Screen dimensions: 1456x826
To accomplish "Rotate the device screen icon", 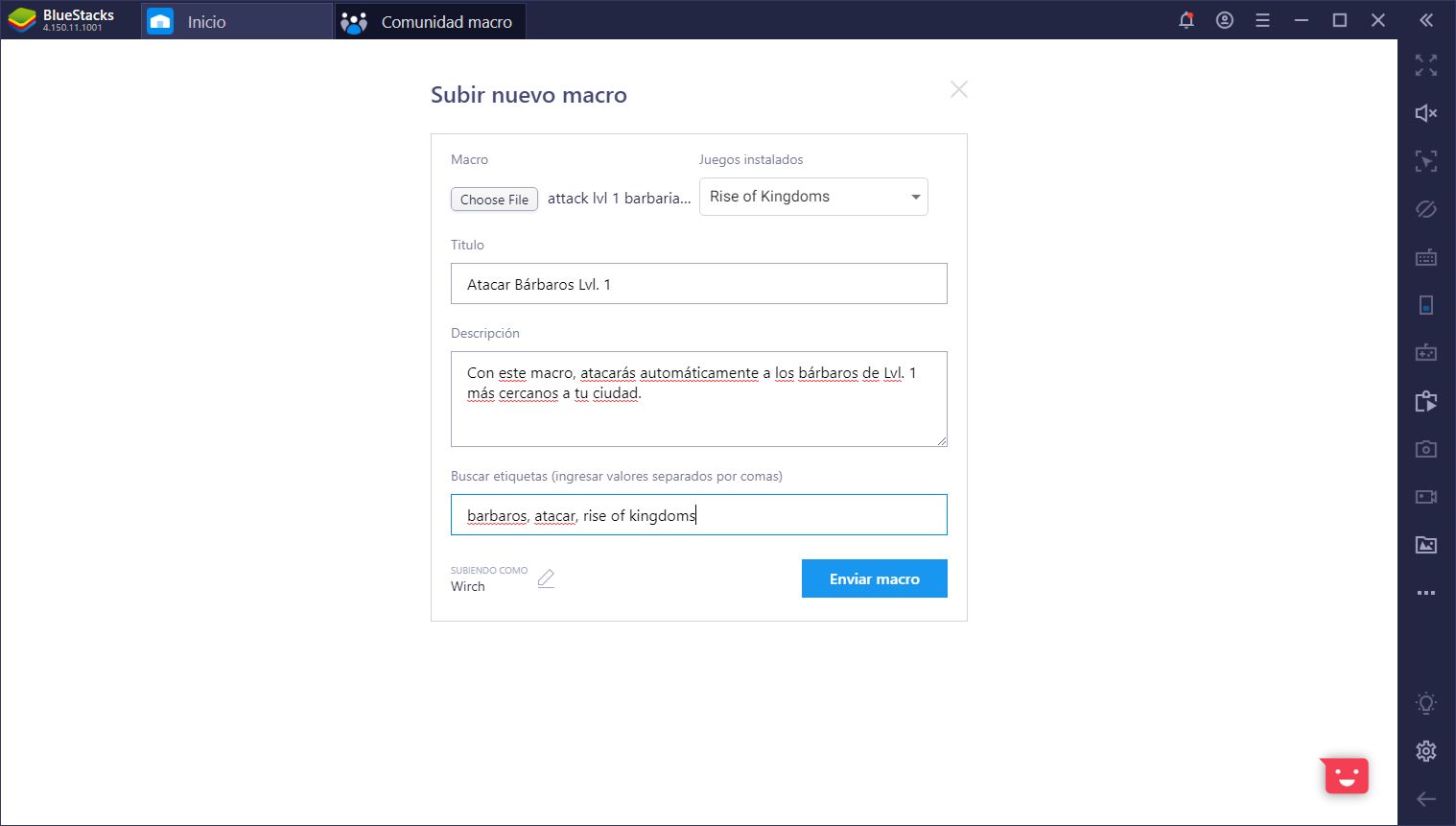I will coord(1426,305).
